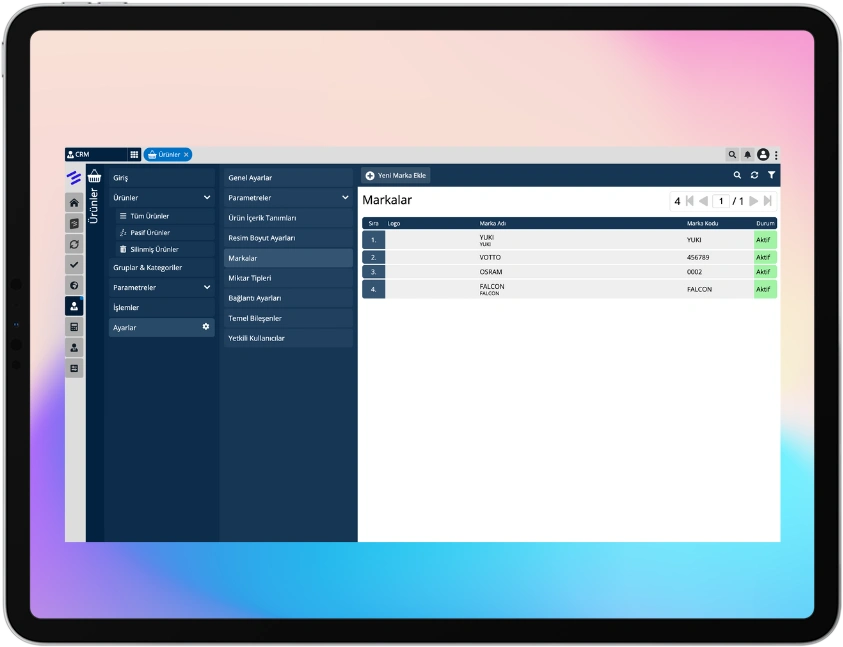The height and width of the screenshot is (647, 843).
Task: Toggle Aktif status for YUKI brand
Action: click(764, 240)
